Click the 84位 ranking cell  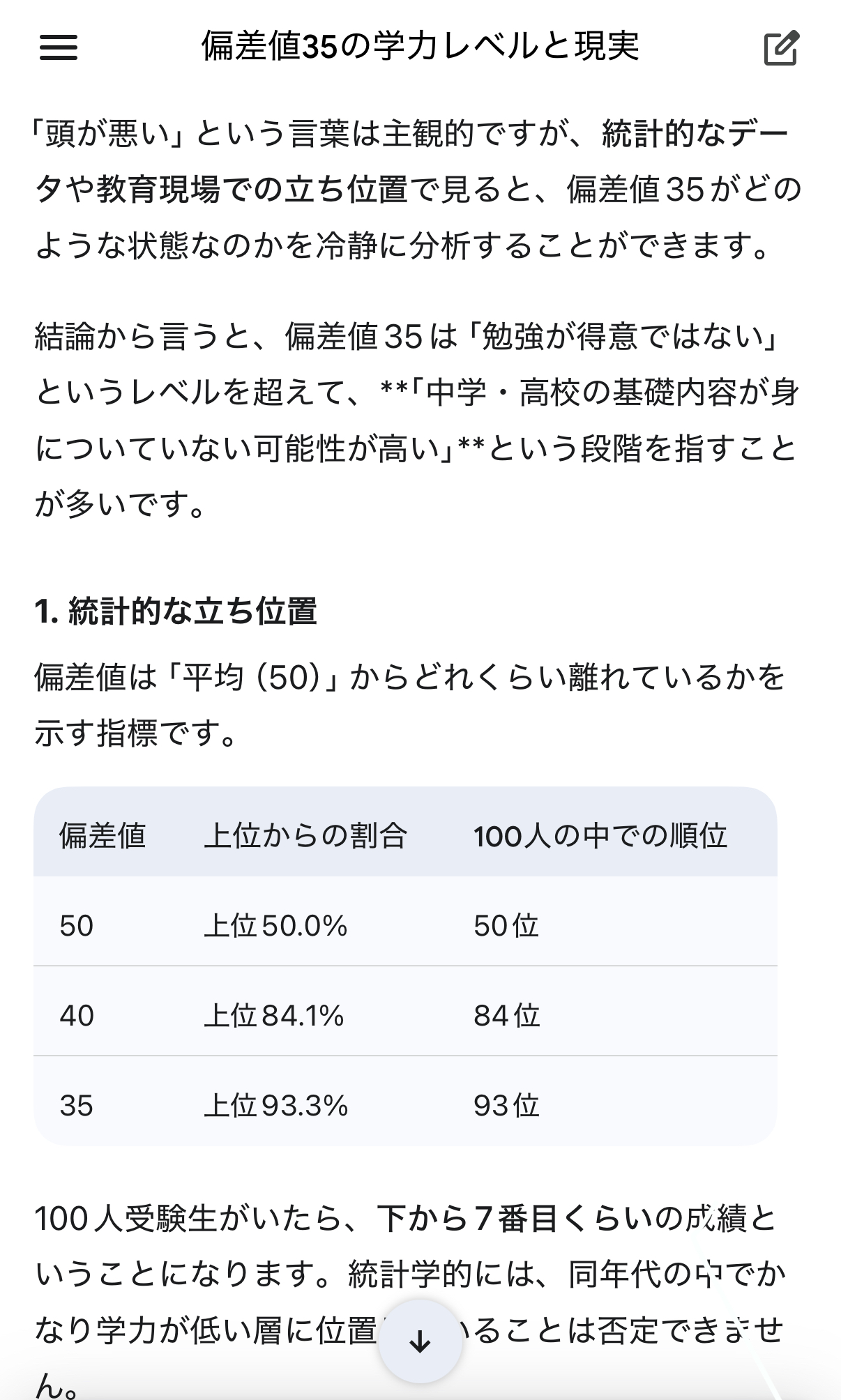pos(507,1016)
